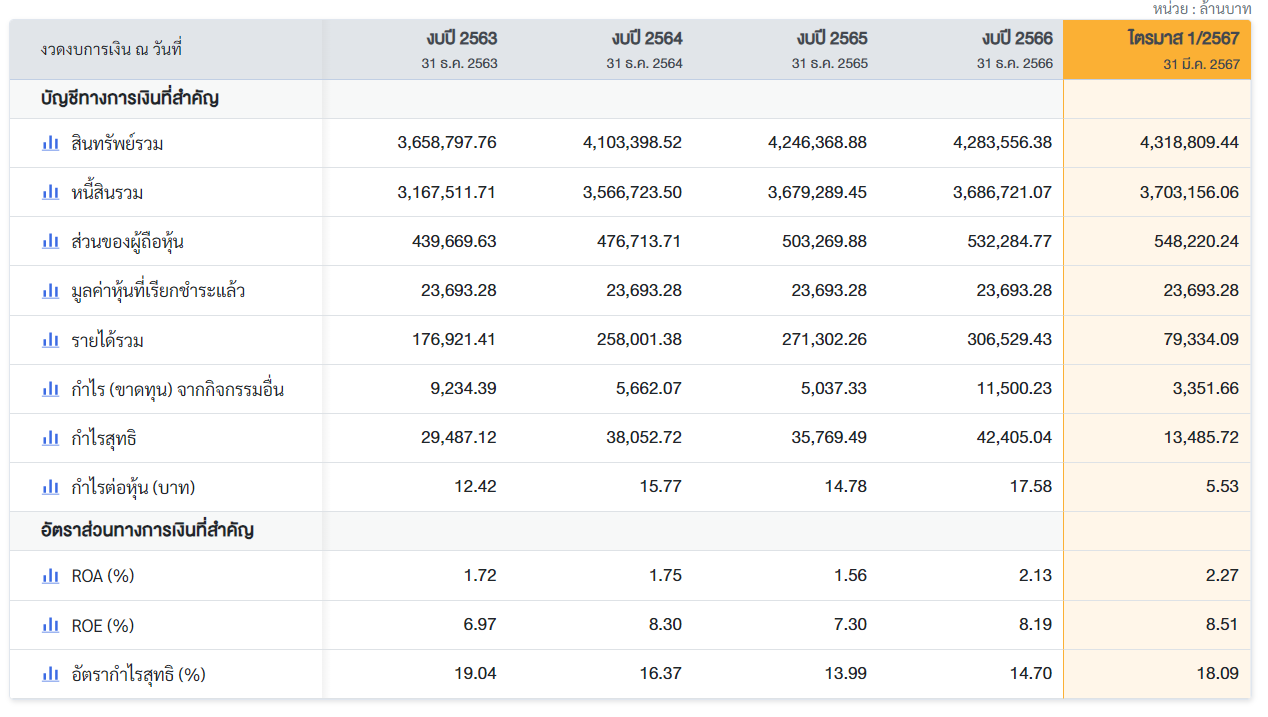Click chart icon beside มูลค่าหุ้นที่เรียกชำระแล้ว
This screenshot has width=1268, height=717.
[x=50, y=291]
